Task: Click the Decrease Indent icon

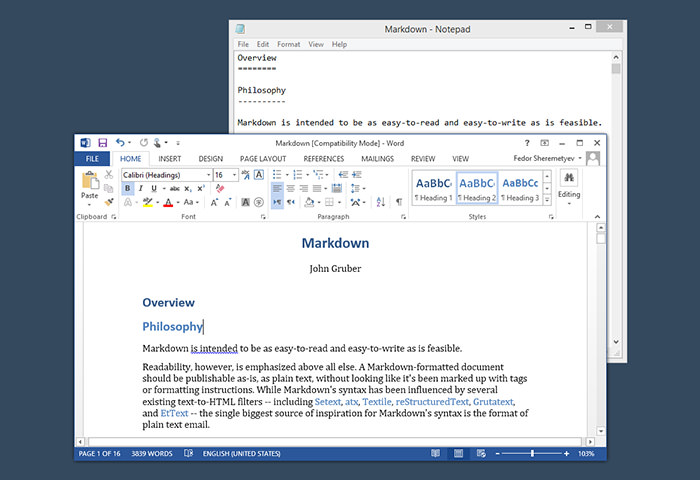Action: [x=343, y=175]
